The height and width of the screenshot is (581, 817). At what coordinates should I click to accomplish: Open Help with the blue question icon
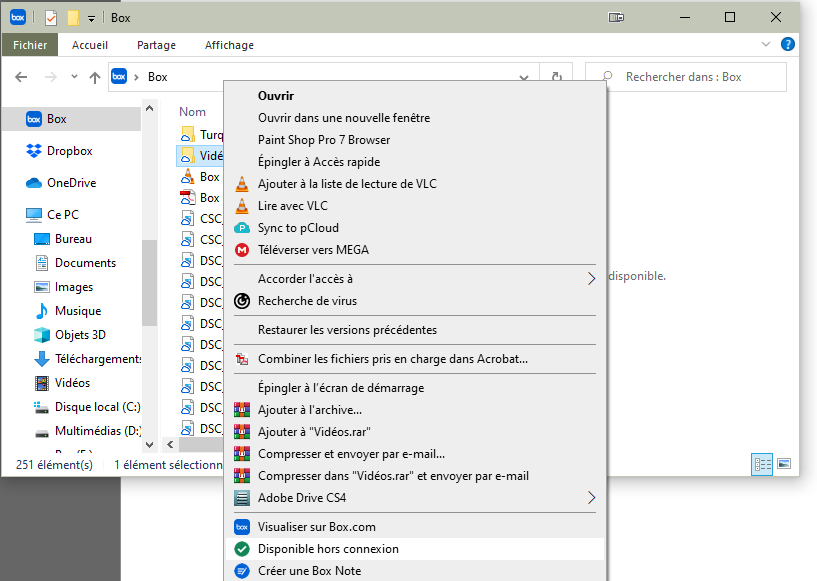pos(788,44)
